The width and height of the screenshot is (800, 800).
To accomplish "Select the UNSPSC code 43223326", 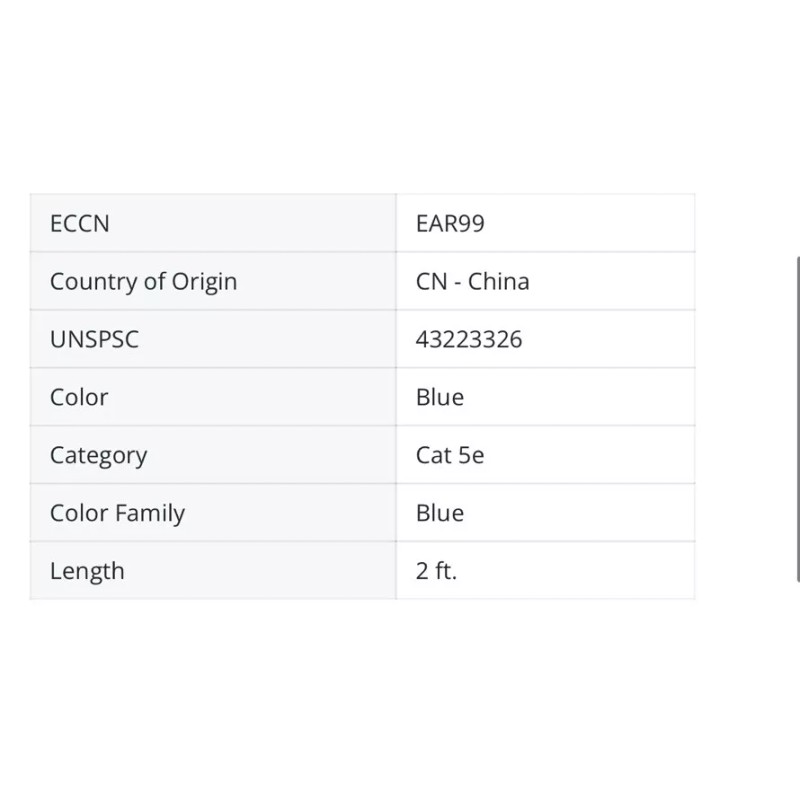I will point(468,339).
